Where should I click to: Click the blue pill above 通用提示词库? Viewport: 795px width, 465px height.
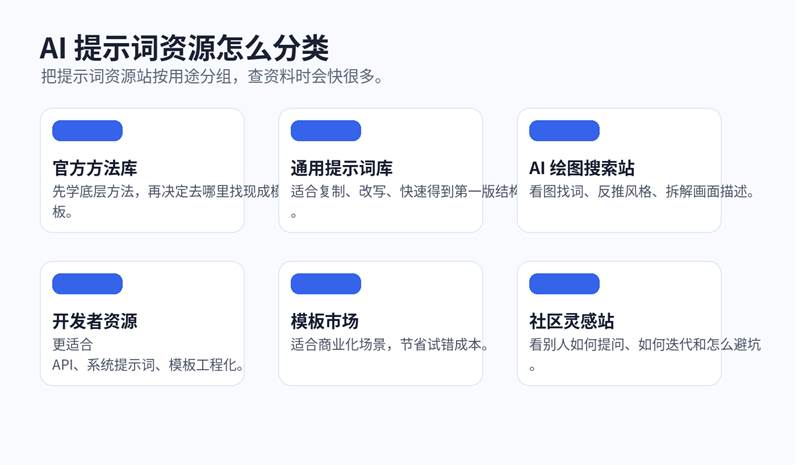point(325,131)
